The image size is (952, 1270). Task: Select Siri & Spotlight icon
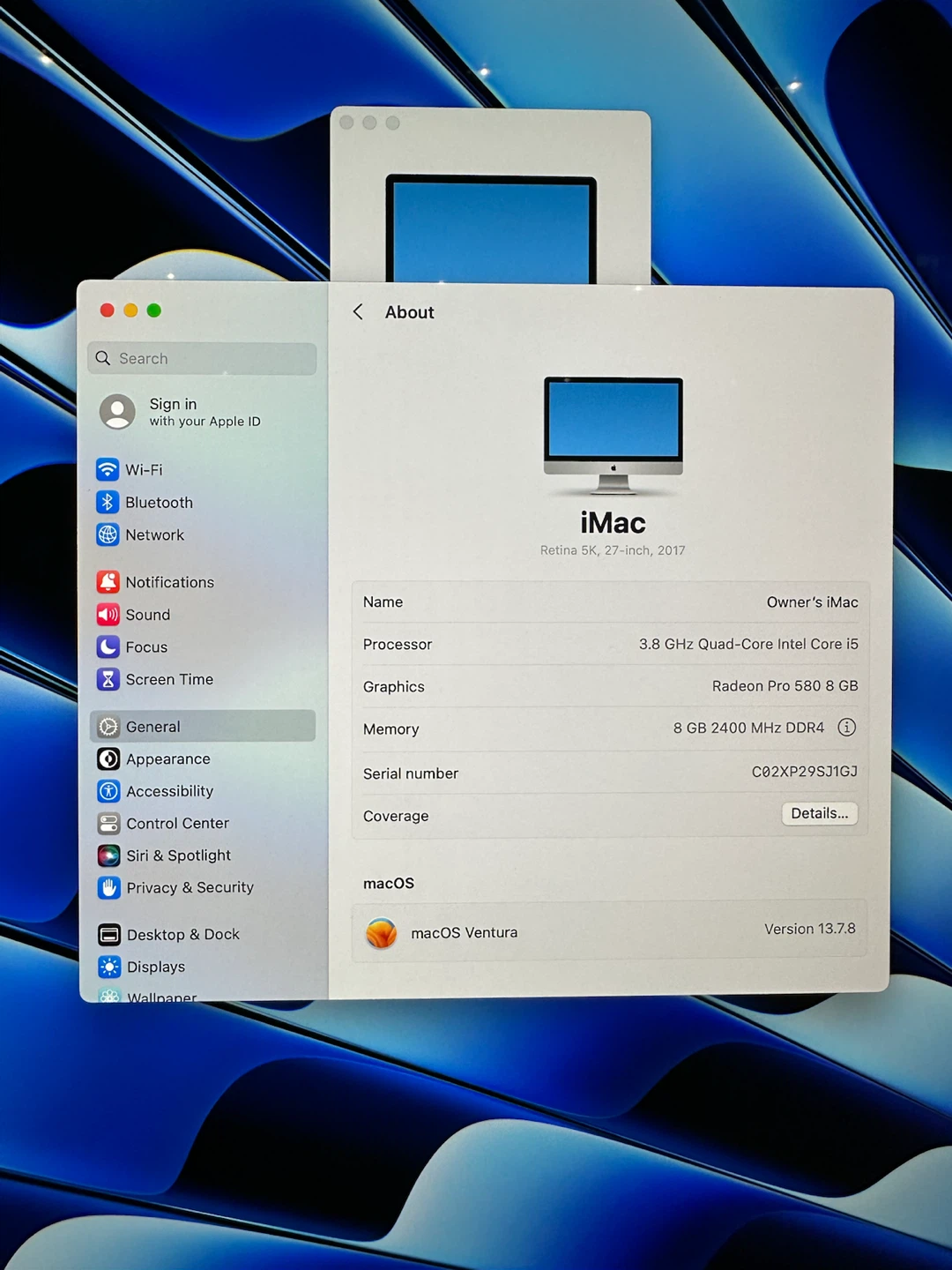[x=108, y=855]
